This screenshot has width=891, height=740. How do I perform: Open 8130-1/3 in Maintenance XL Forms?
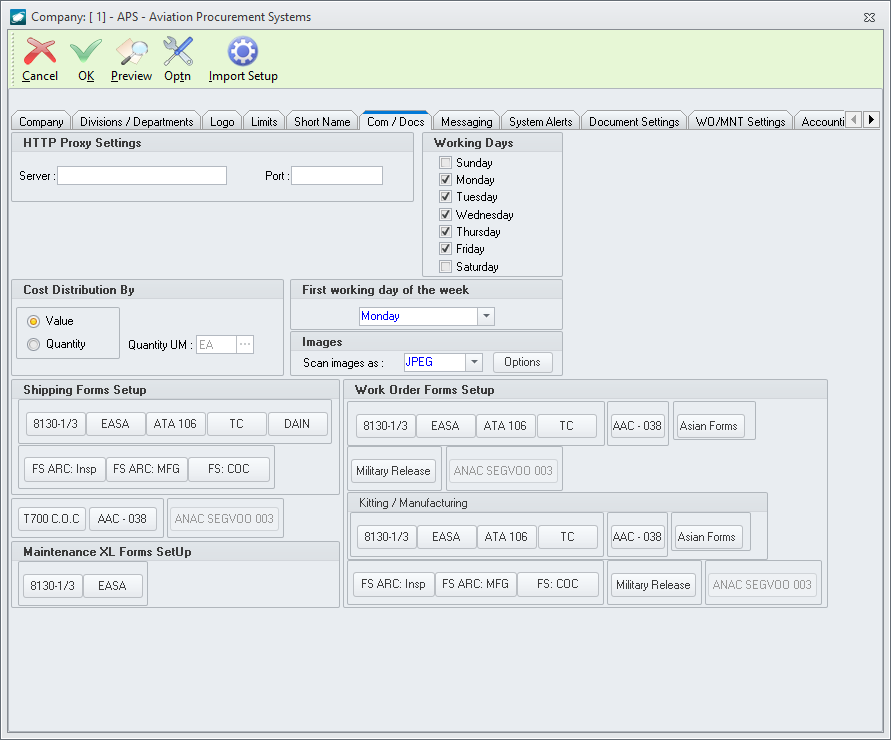pos(52,586)
